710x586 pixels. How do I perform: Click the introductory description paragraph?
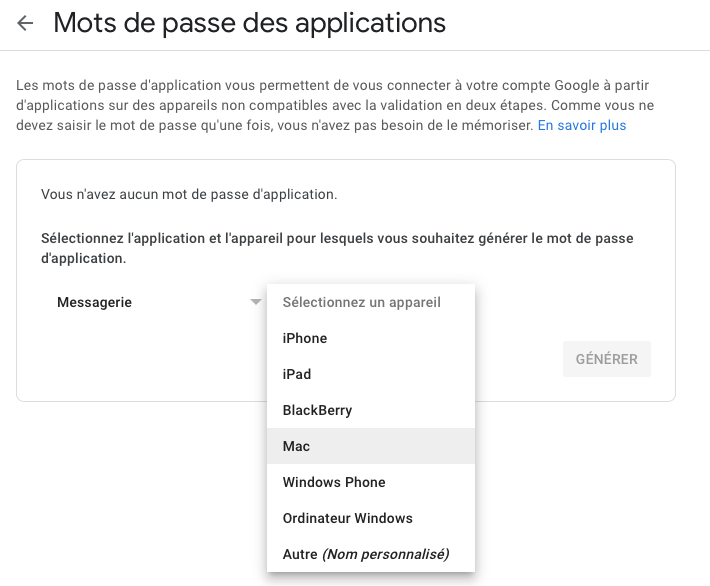tap(300, 106)
